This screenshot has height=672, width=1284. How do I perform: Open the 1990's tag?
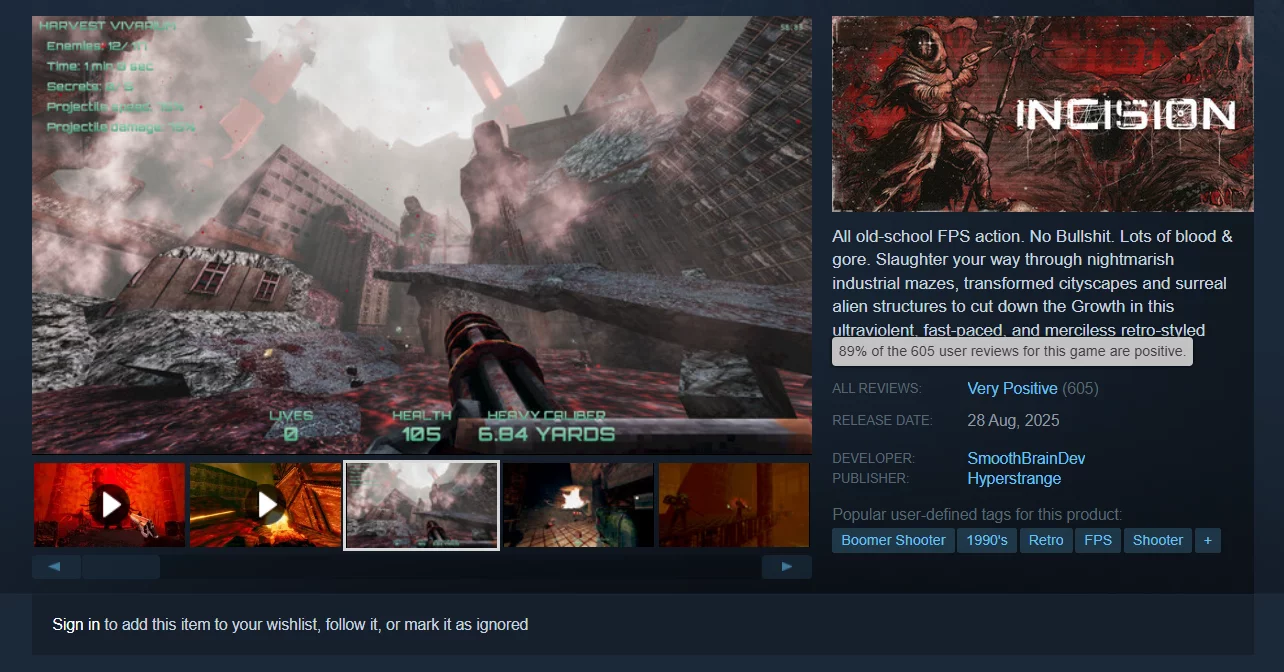[987, 540]
